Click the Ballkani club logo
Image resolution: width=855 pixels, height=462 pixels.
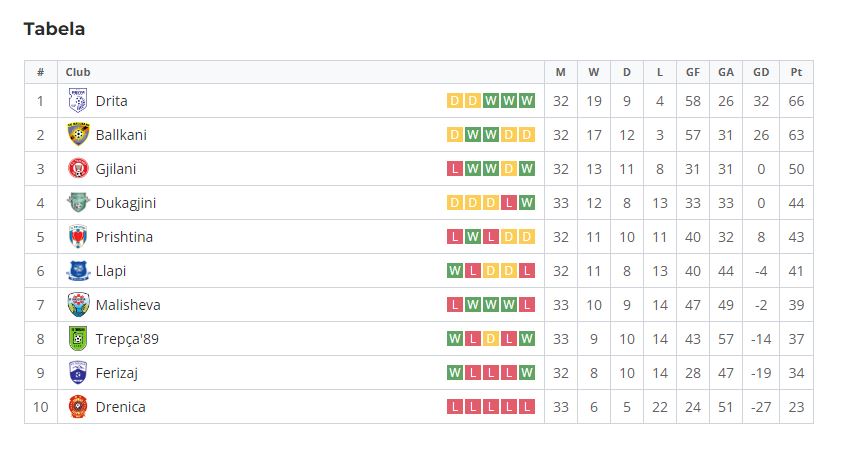click(x=78, y=135)
